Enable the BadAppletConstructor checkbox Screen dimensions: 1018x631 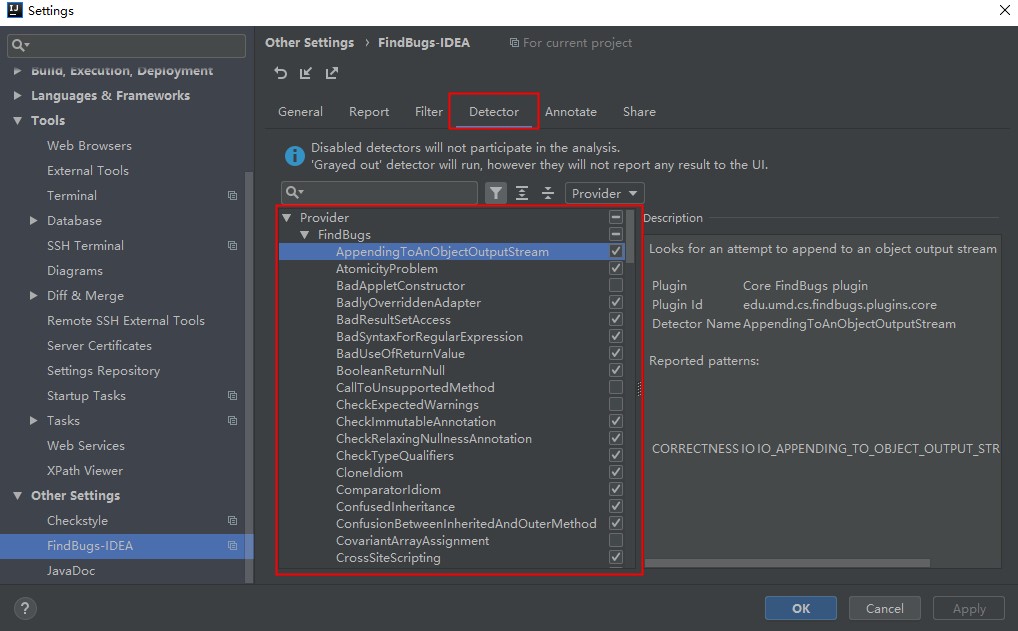point(616,285)
